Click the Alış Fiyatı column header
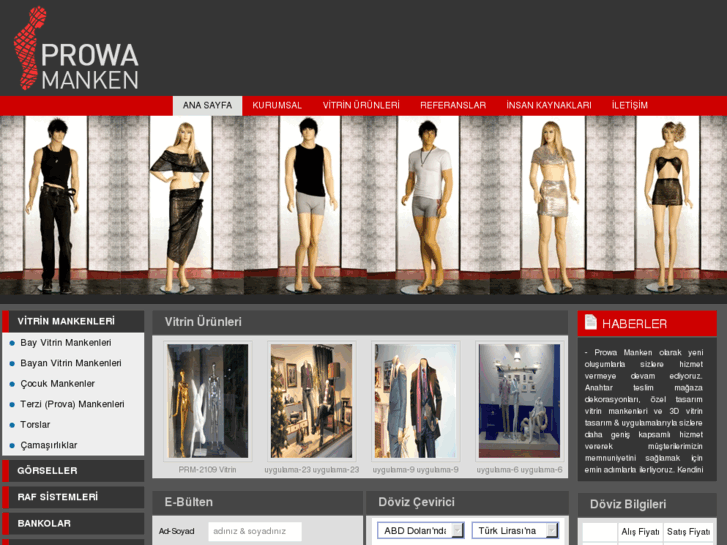This screenshot has height=545, width=727. tap(640, 532)
